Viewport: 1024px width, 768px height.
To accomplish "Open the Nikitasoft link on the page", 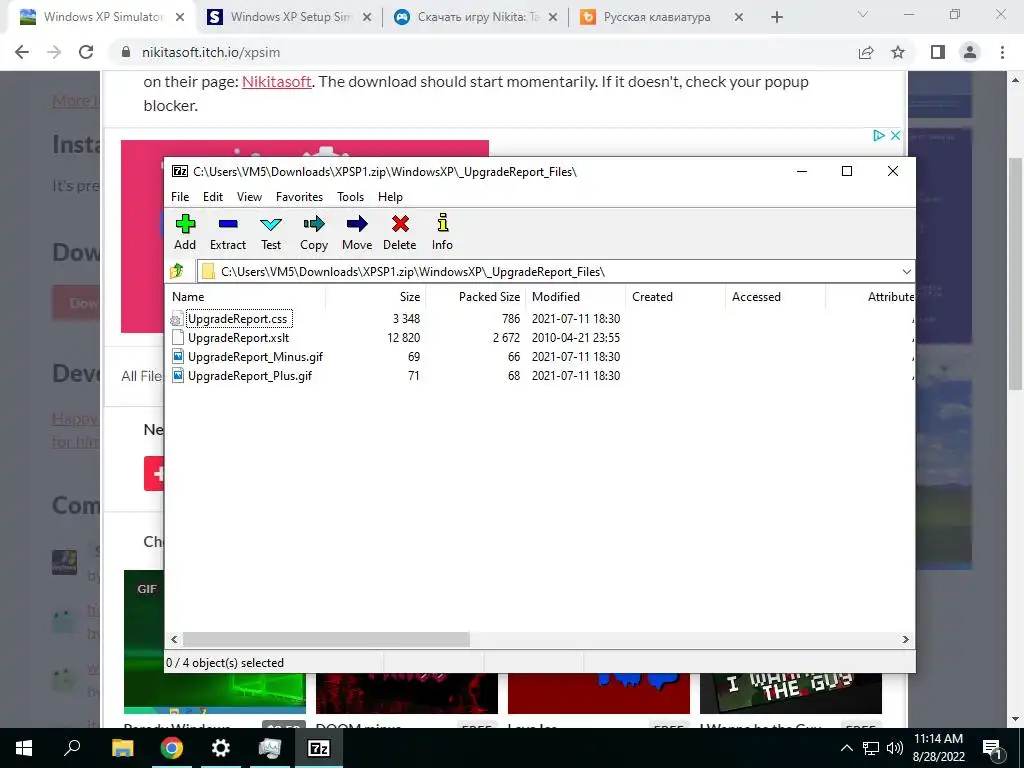I will click(x=277, y=82).
